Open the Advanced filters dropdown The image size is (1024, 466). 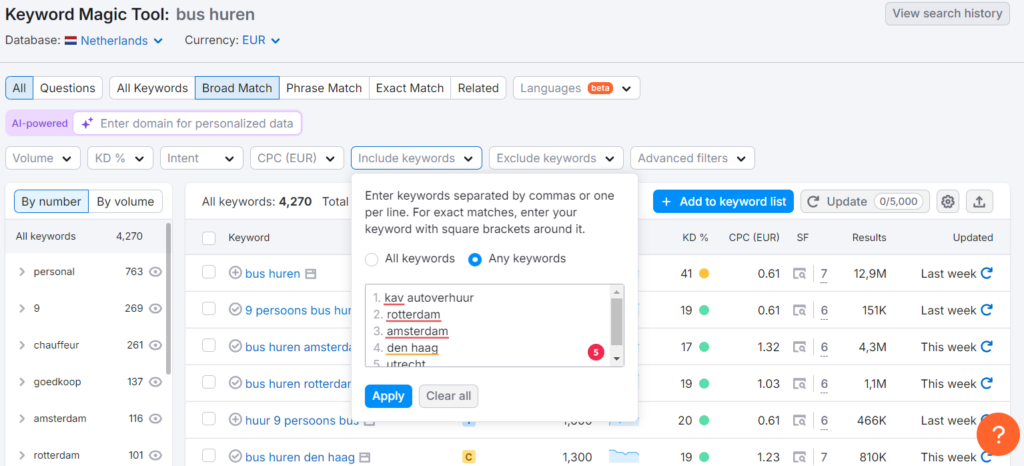click(692, 158)
